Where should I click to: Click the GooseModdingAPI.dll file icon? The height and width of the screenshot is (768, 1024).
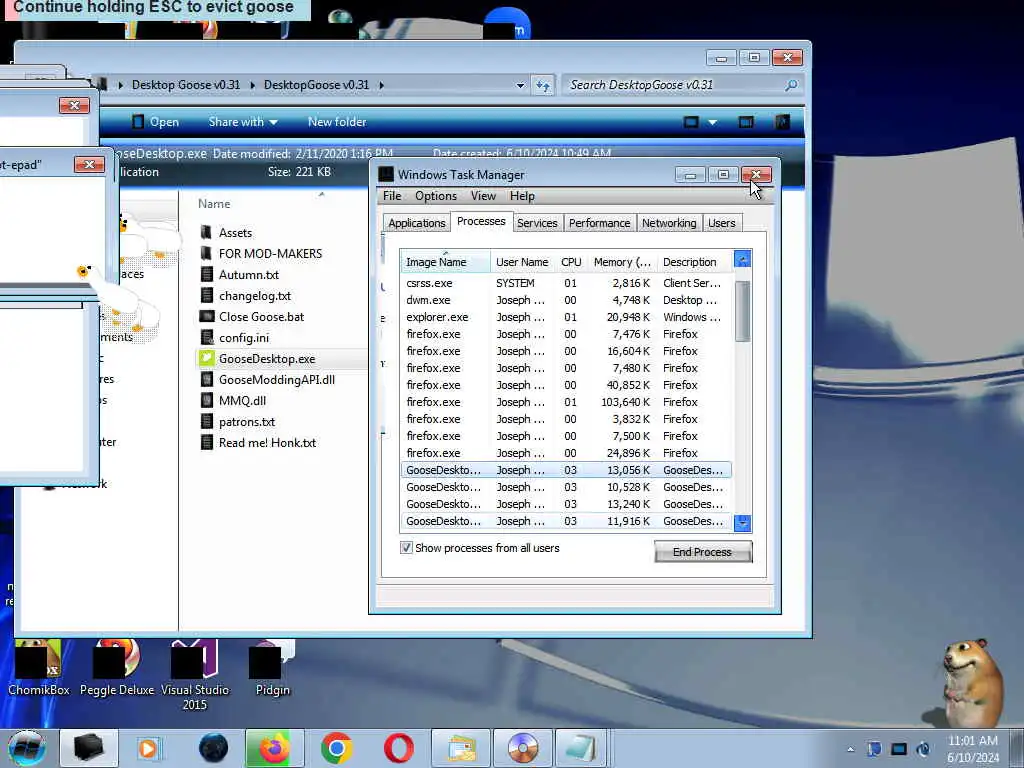pos(206,379)
